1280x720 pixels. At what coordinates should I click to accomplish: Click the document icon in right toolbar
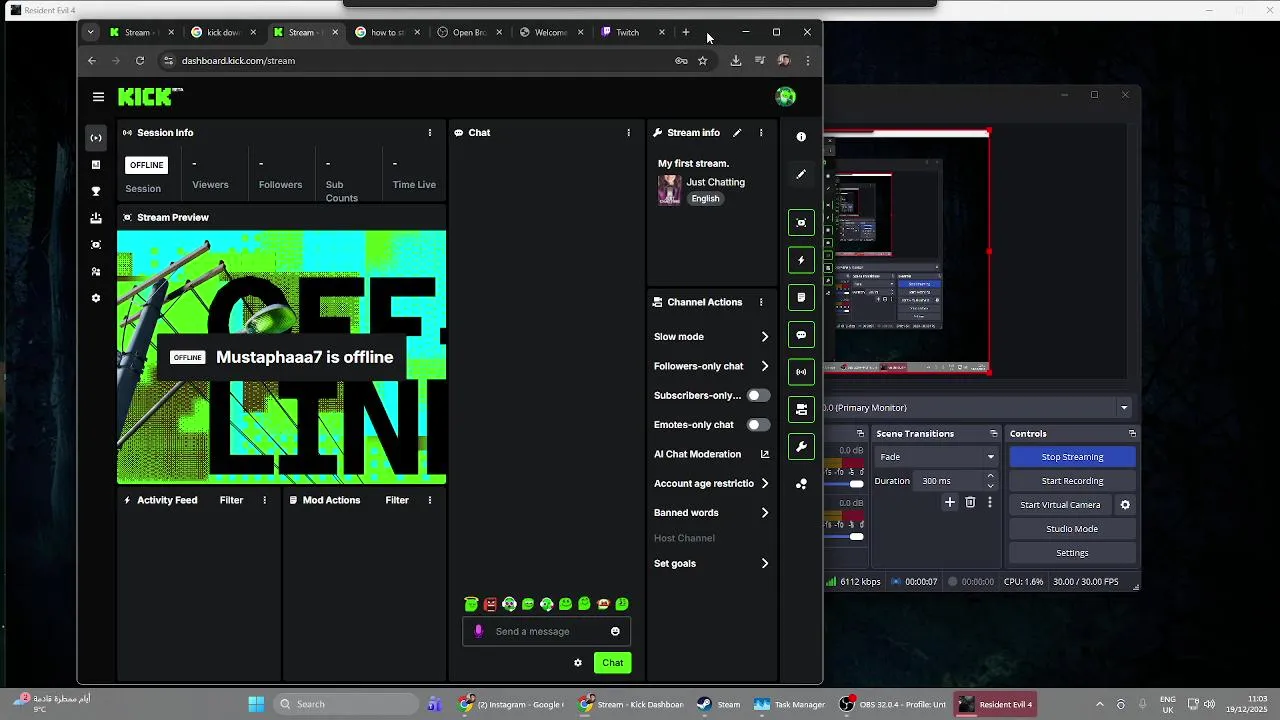[801, 297]
